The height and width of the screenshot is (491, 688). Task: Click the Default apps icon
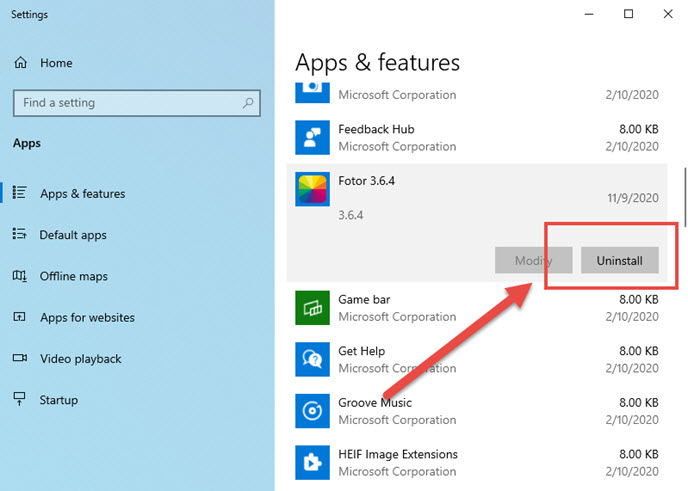[x=20, y=234]
